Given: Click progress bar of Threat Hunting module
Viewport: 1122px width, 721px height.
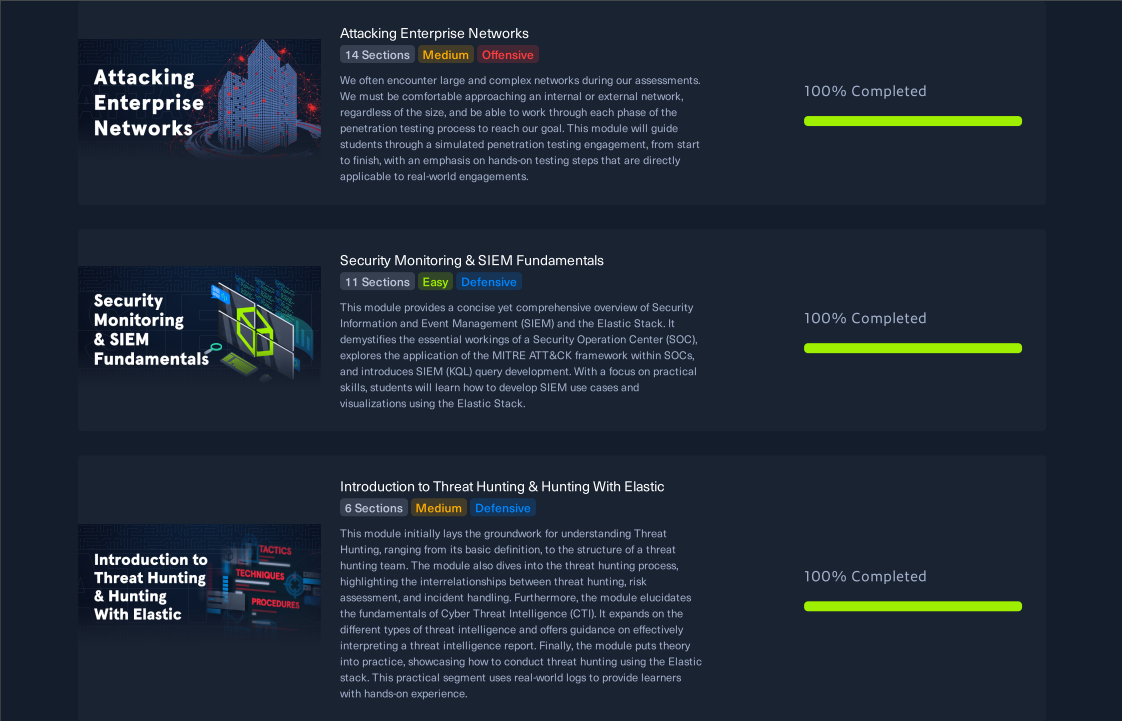Looking at the screenshot, I should point(912,607).
